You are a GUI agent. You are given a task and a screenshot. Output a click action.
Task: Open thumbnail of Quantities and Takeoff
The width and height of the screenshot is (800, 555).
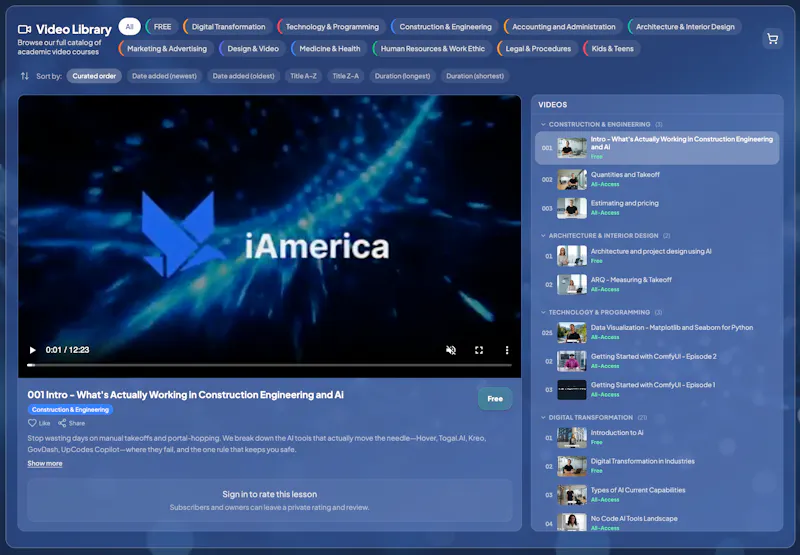click(x=572, y=180)
